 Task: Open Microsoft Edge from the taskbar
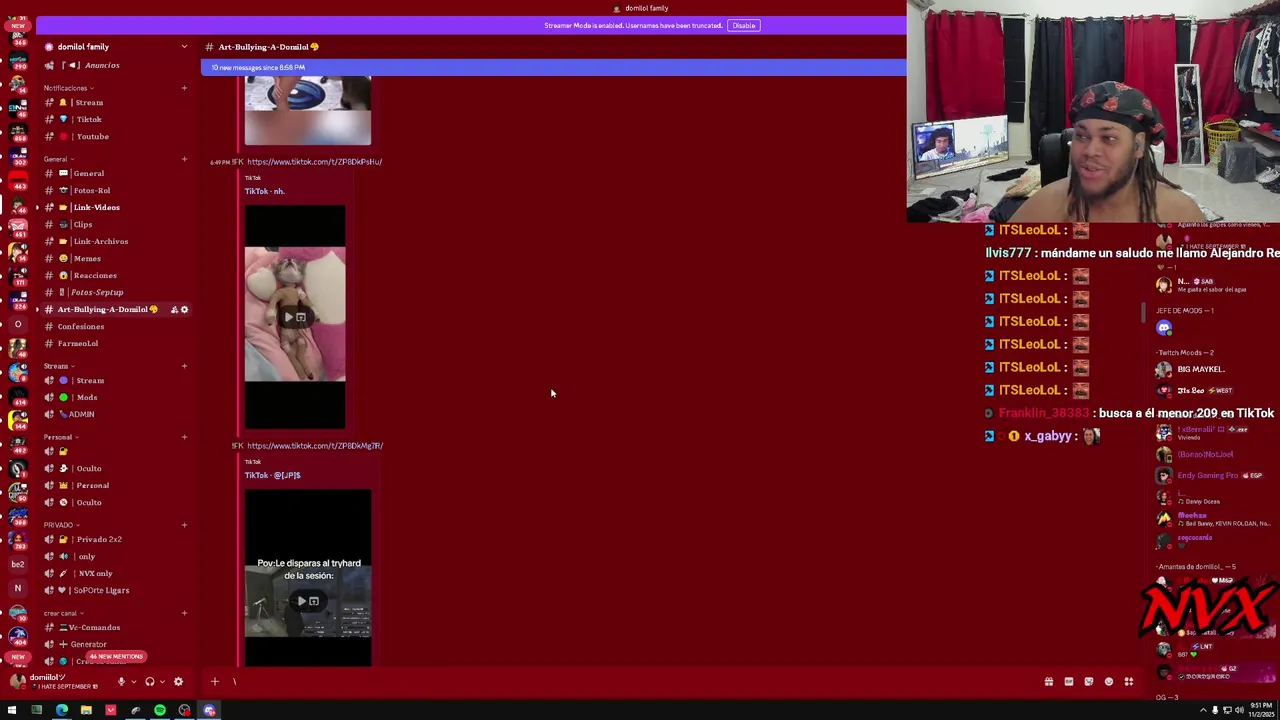[62, 710]
